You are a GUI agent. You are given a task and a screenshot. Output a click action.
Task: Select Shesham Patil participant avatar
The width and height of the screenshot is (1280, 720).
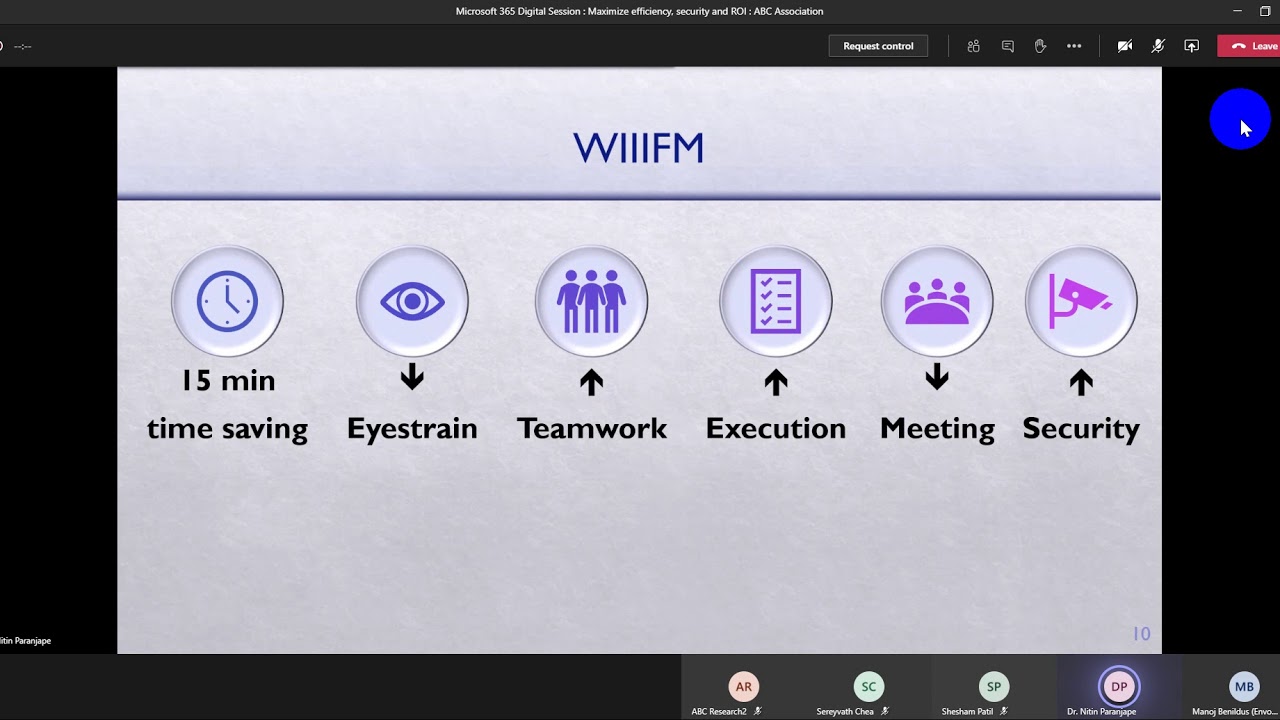pyautogui.click(x=994, y=687)
